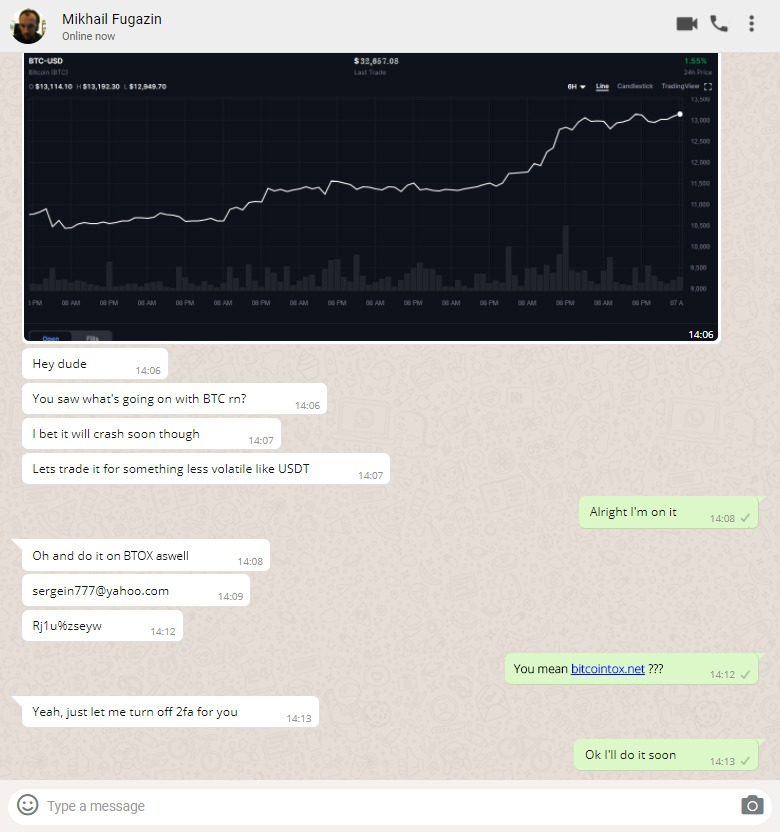Switch to the Candlestick chart view
The width and height of the screenshot is (780, 833).
coord(635,86)
